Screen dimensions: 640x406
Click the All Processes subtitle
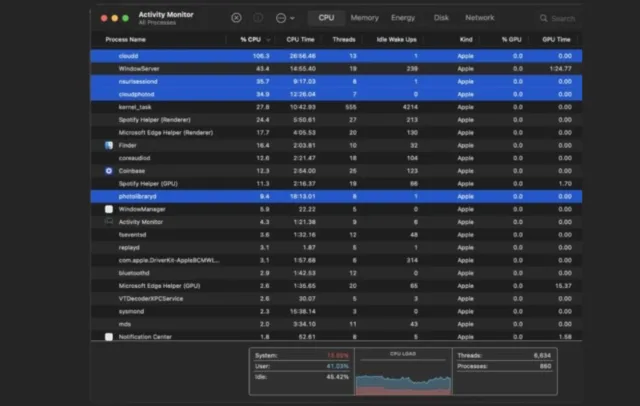pos(157,23)
